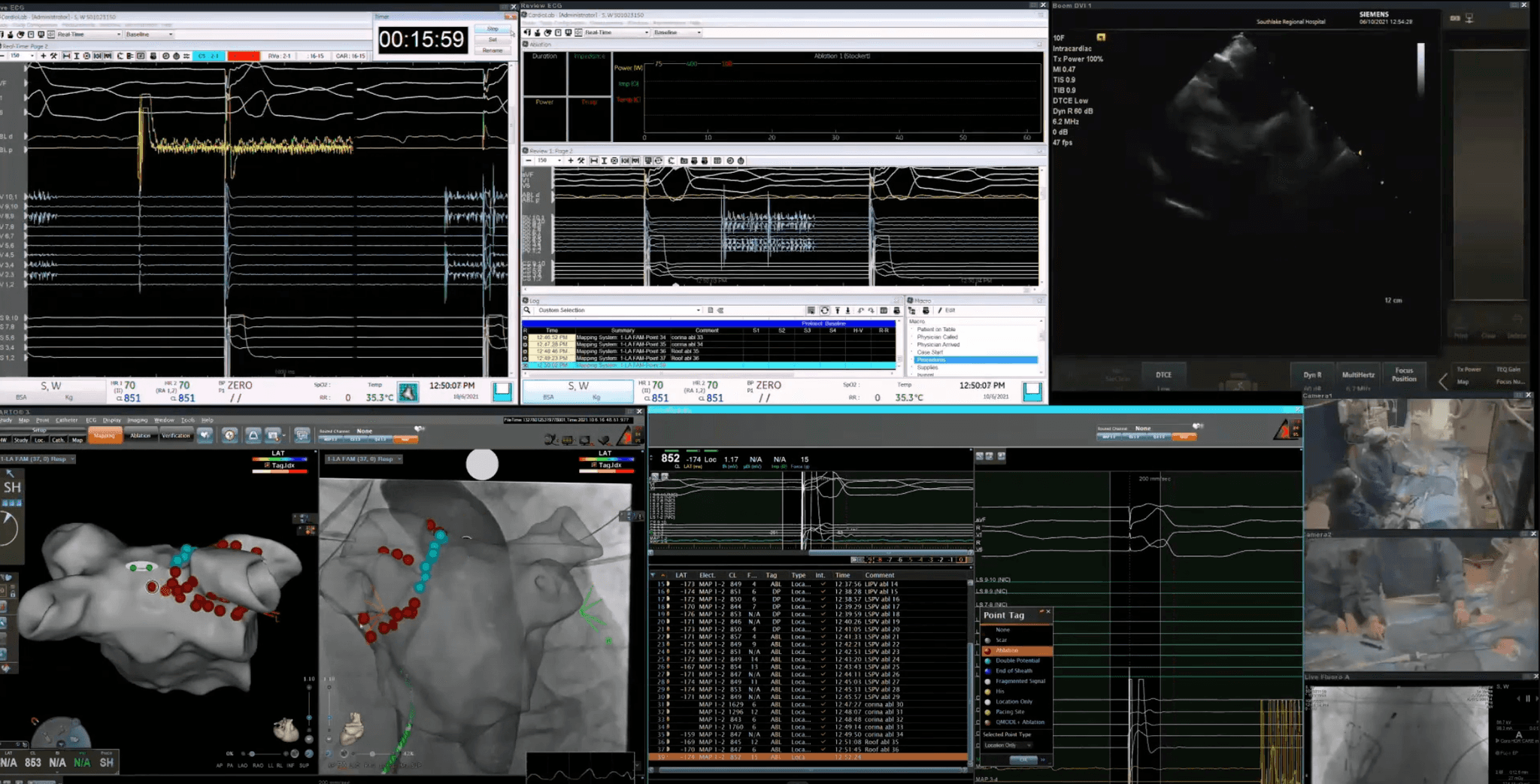Click the heart orientation icon in right map
The width and height of the screenshot is (1540, 784).
click(x=353, y=728)
